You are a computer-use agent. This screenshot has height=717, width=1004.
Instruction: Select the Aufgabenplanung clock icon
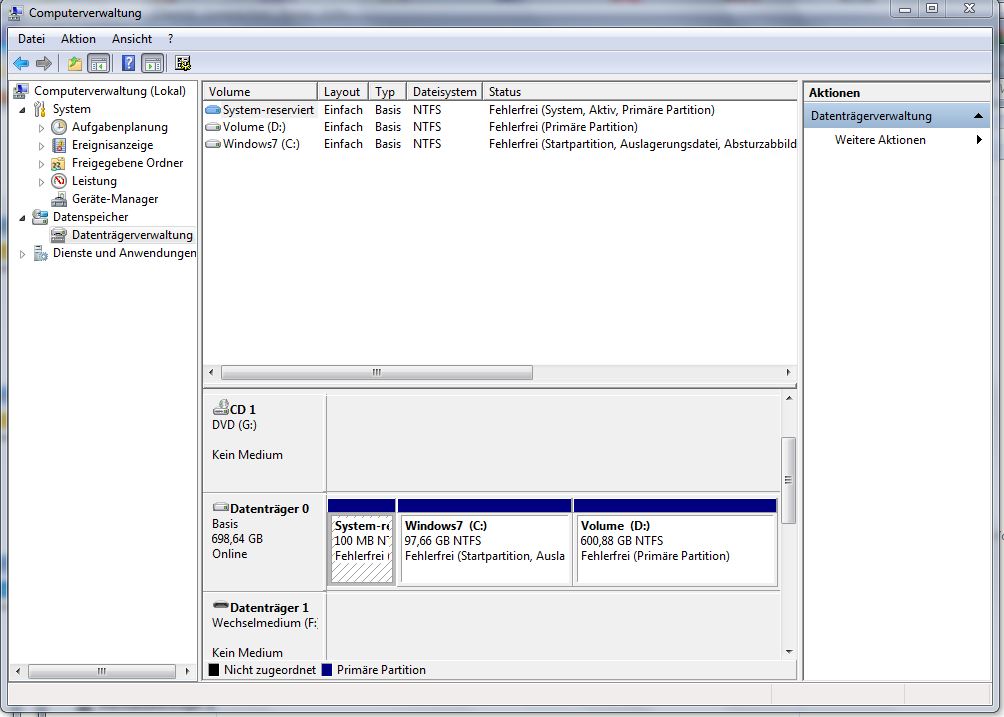coord(59,127)
